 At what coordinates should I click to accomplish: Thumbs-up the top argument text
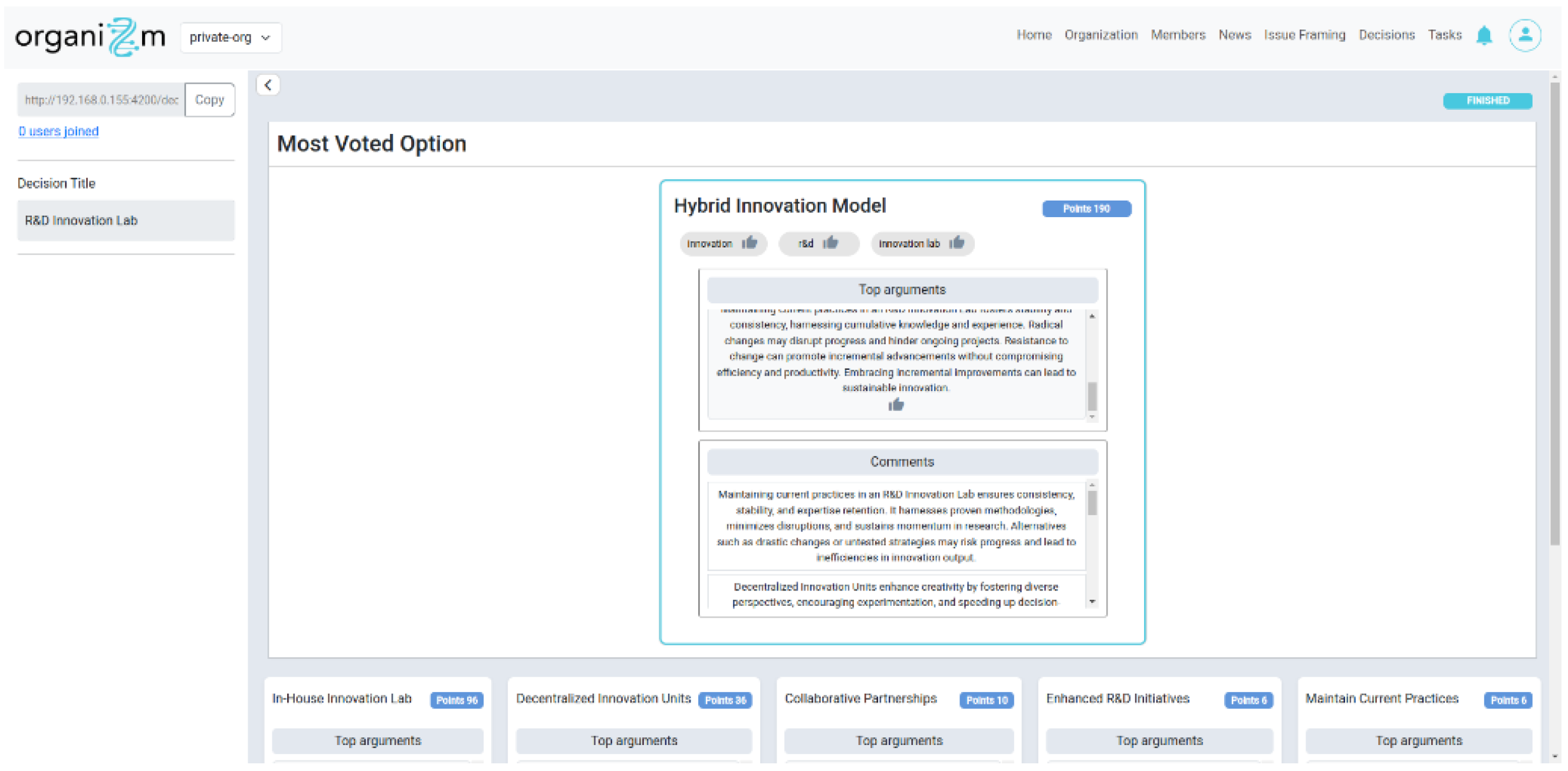pyautogui.click(x=895, y=405)
